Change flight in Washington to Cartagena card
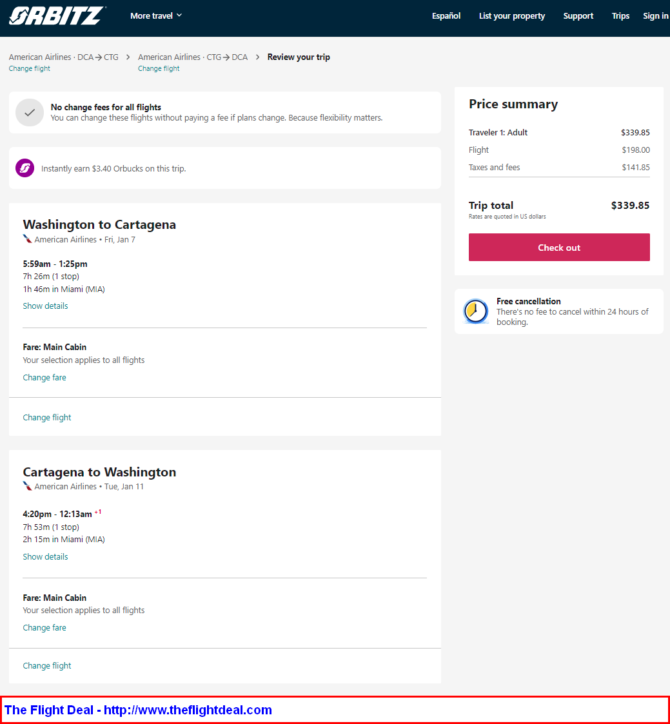The height and width of the screenshot is (724, 670). point(47,417)
